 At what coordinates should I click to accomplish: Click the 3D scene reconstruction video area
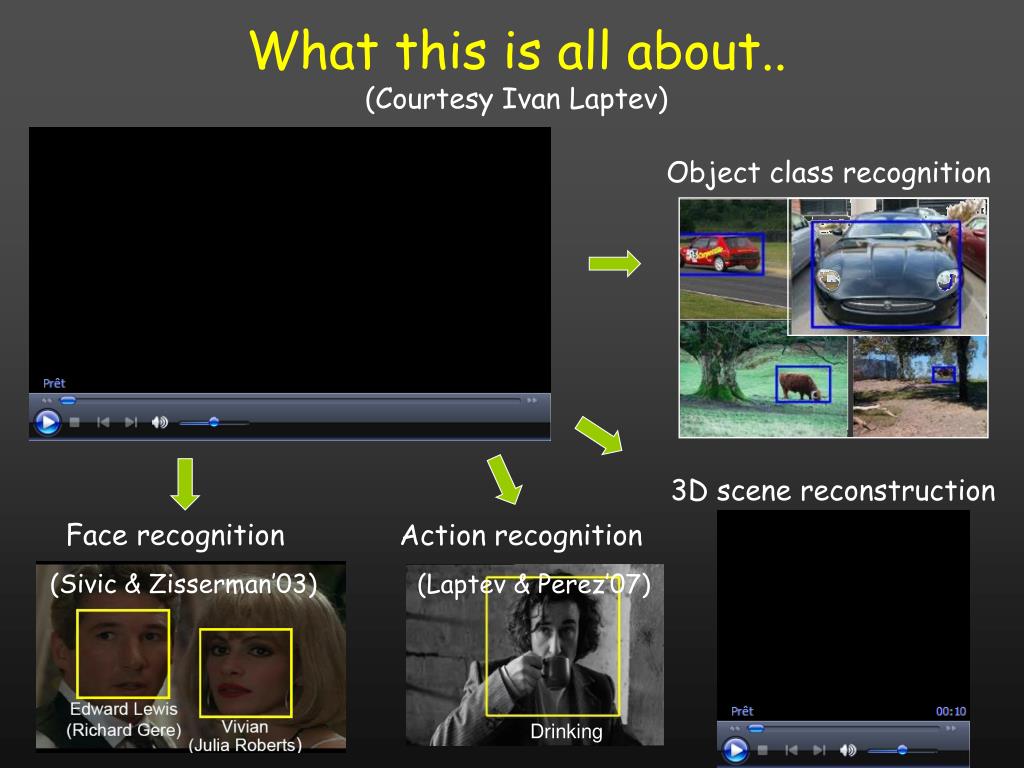[x=843, y=615]
